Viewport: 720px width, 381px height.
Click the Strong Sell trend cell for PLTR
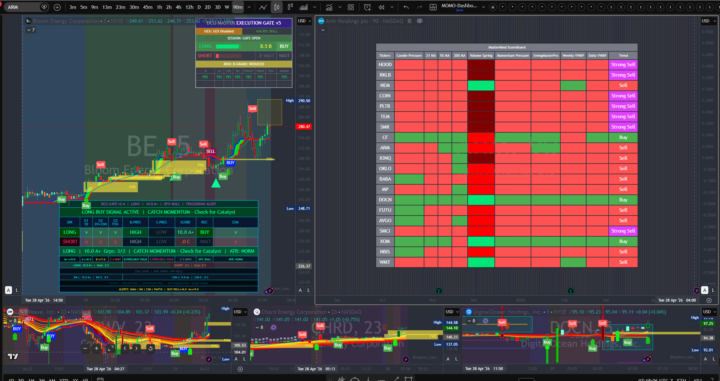point(623,106)
